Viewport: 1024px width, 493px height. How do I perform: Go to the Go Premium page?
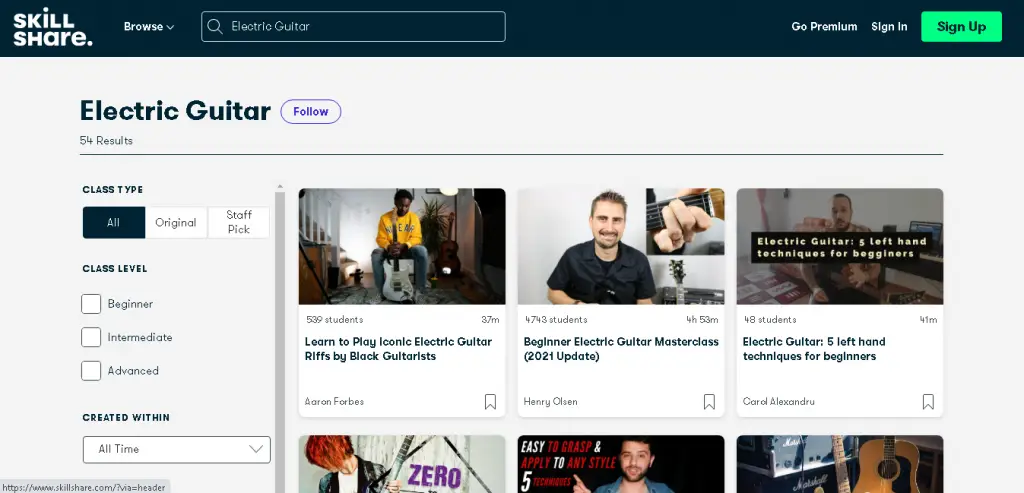tap(824, 27)
